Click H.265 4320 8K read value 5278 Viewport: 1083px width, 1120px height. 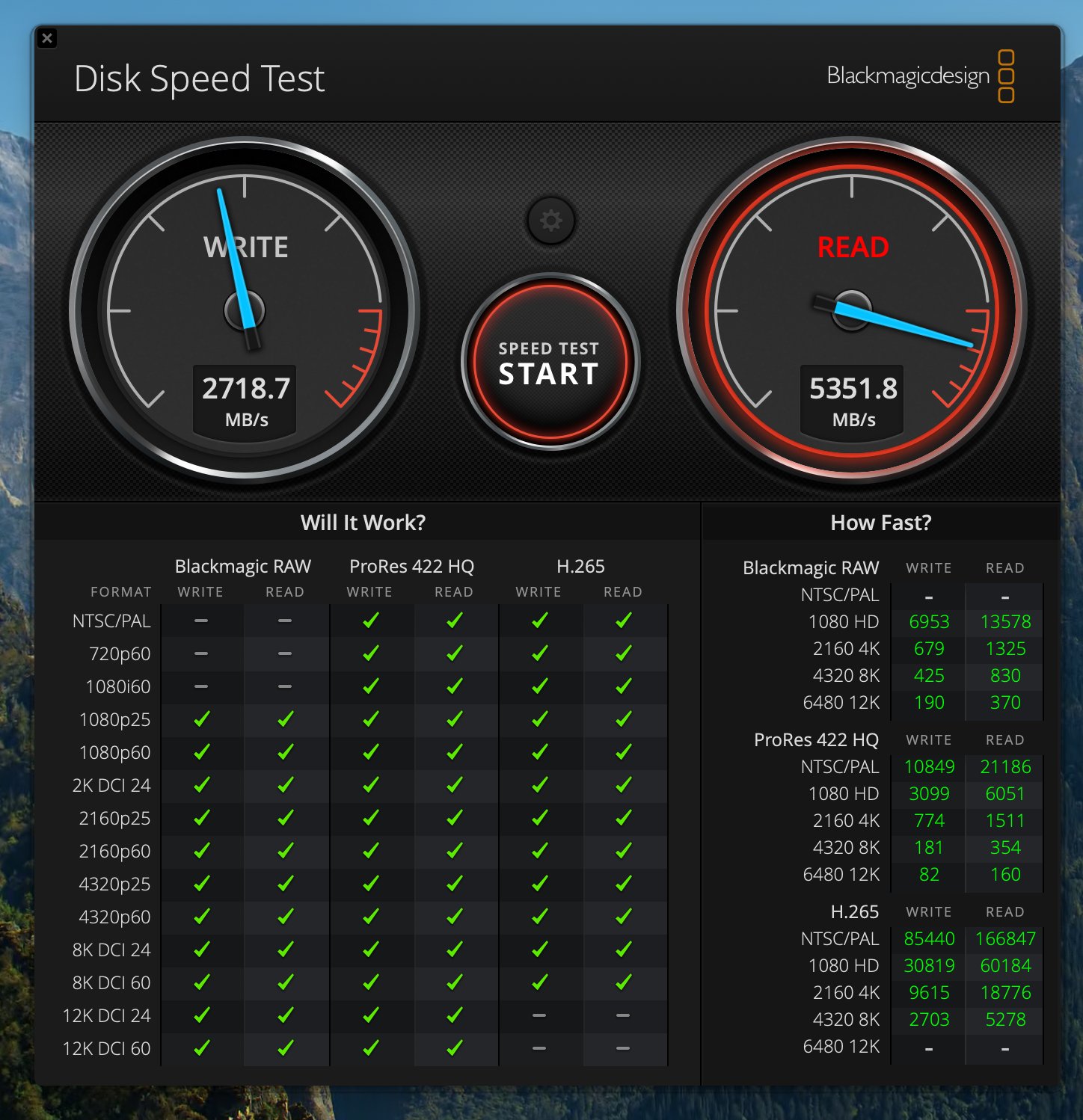(x=1005, y=1020)
